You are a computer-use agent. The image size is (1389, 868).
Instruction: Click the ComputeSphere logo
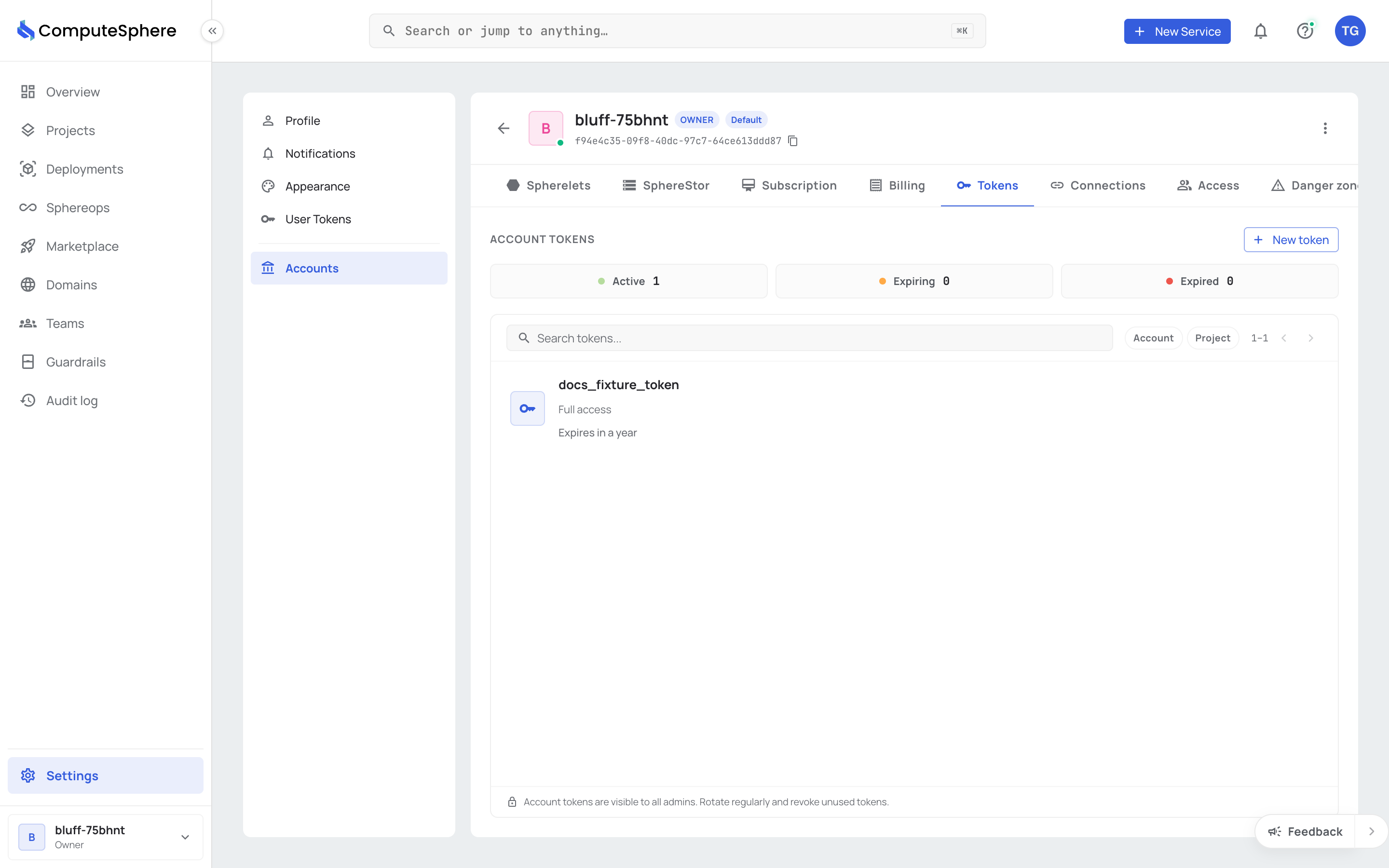(x=96, y=30)
